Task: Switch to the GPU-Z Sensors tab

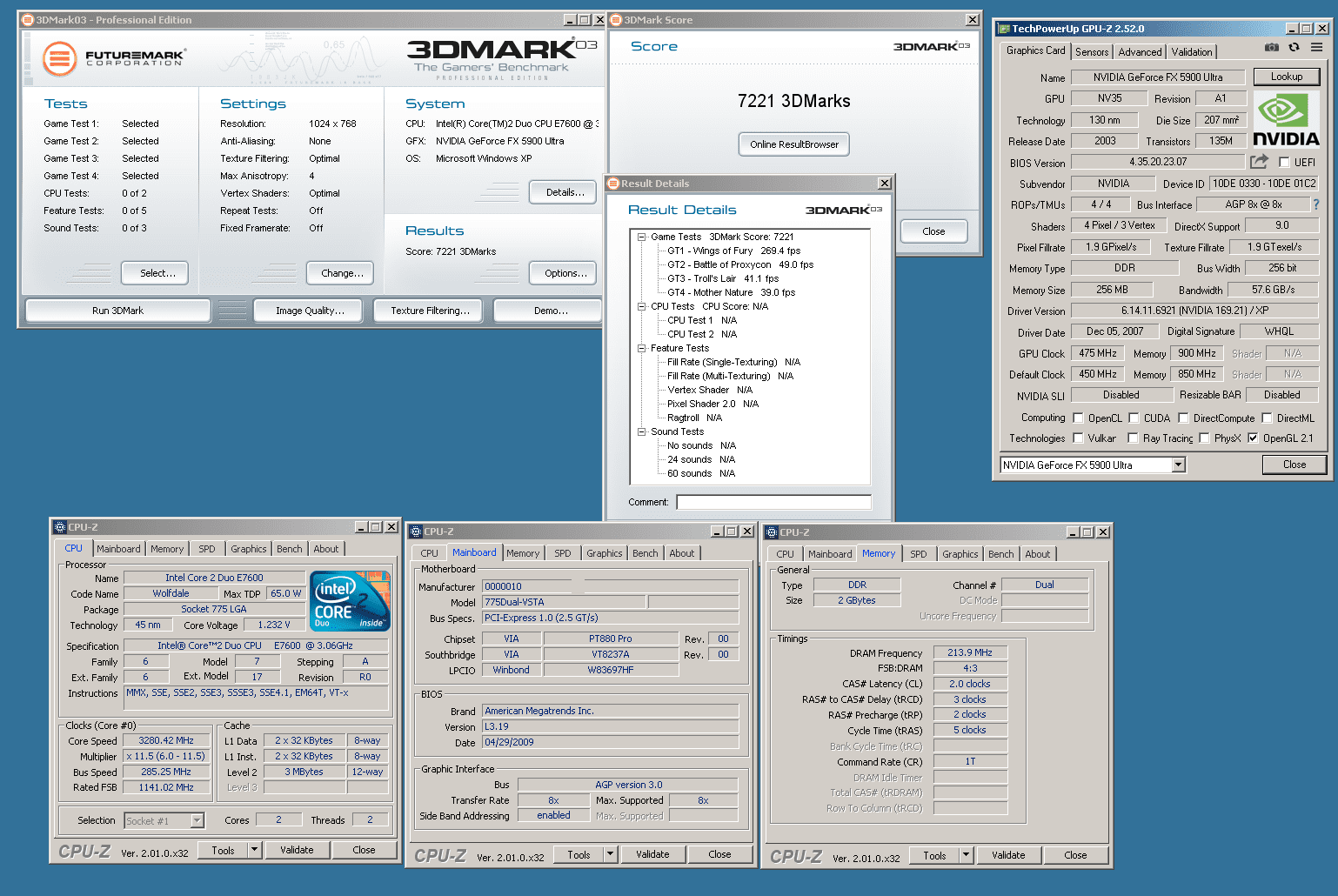Action: point(1092,52)
